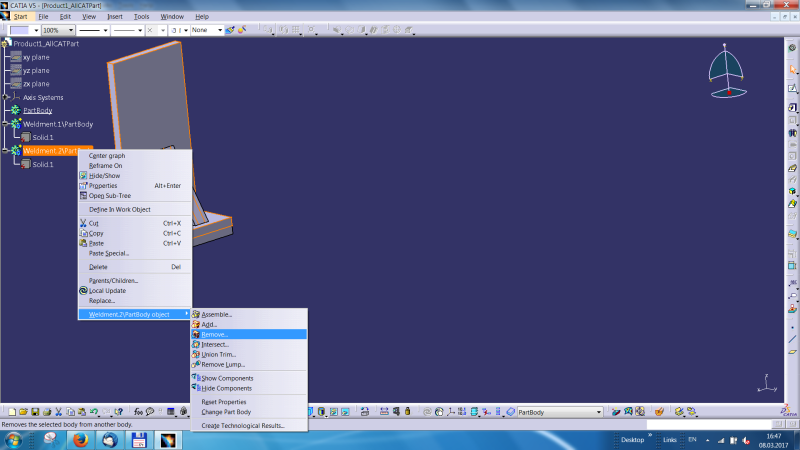Collapse the Weldment.1\PartBody tree node
This screenshot has height=450, width=800.
pyautogui.click(x=5, y=124)
